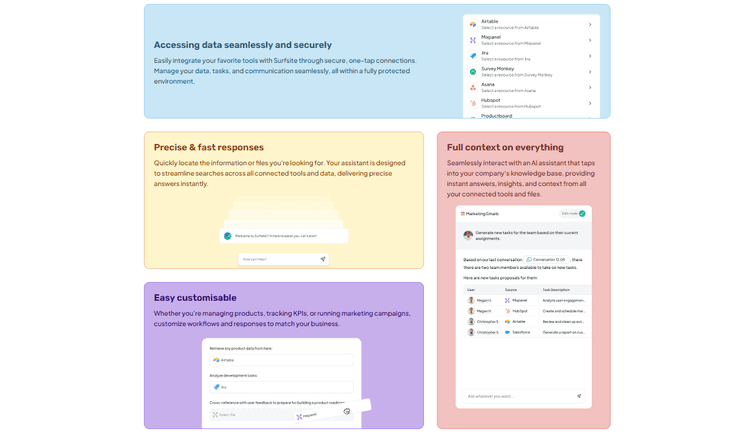Click the Asana icon in the integrations list
The height and width of the screenshot is (444, 750).
click(x=473, y=88)
